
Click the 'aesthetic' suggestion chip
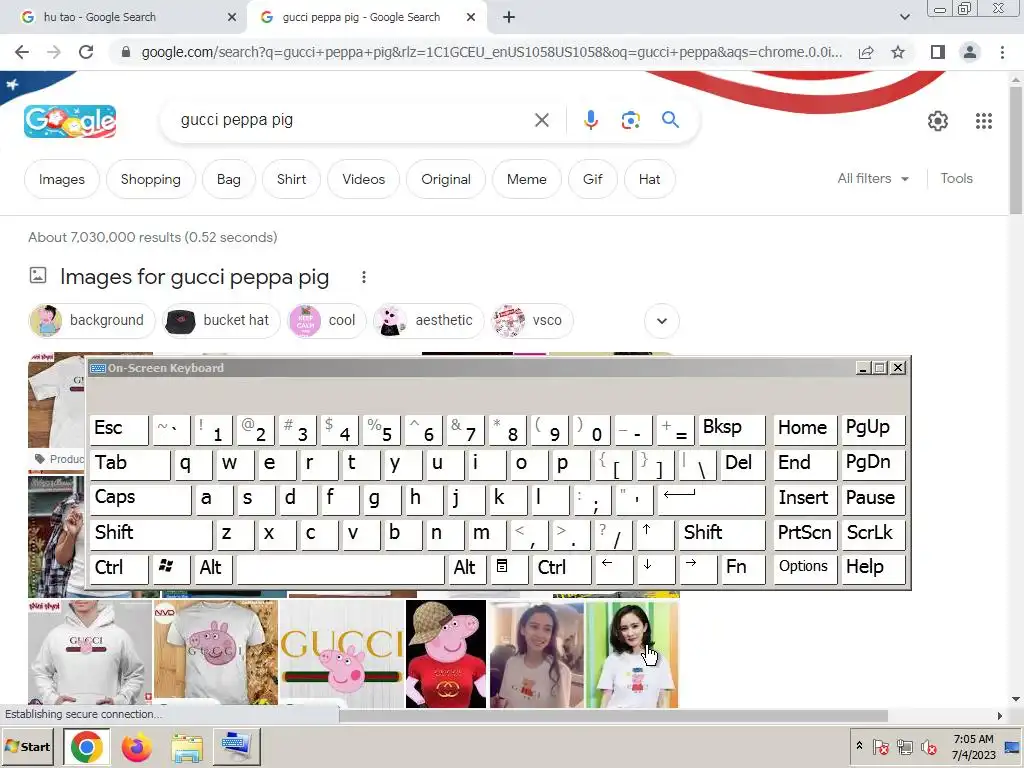tap(428, 321)
